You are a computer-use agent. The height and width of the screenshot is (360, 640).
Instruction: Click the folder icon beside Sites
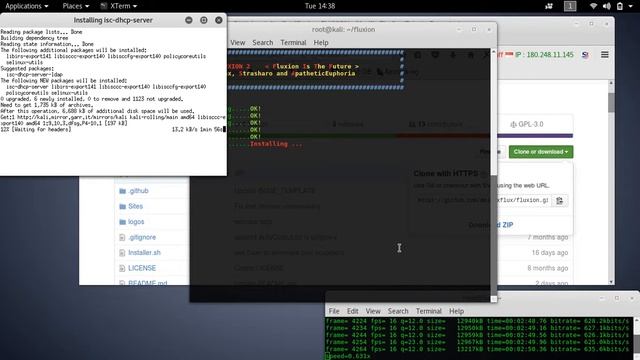pyautogui.click(x=122, y=207)
